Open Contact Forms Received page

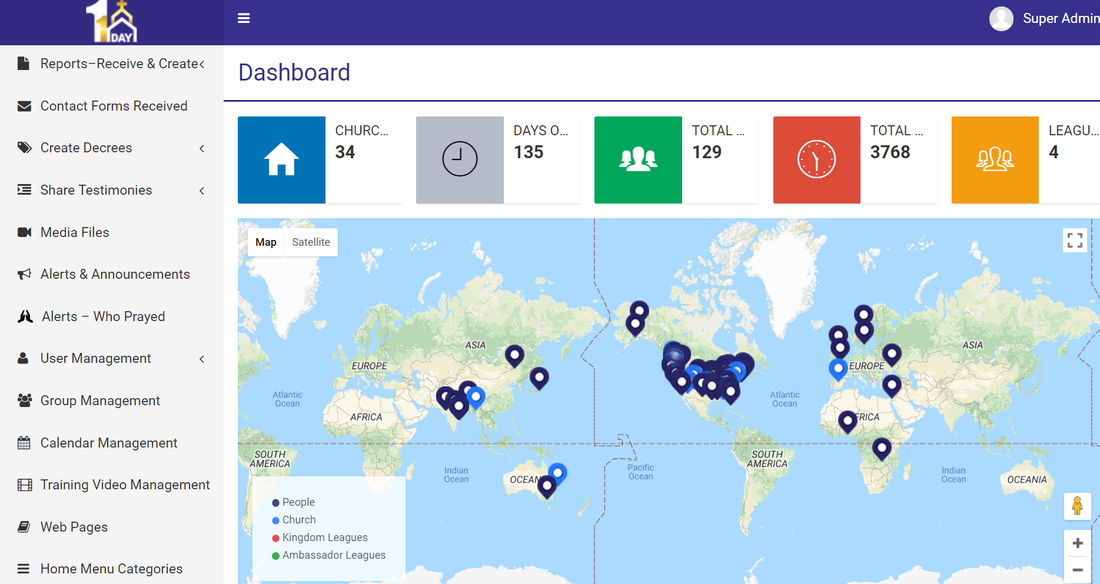click(114, 106)
